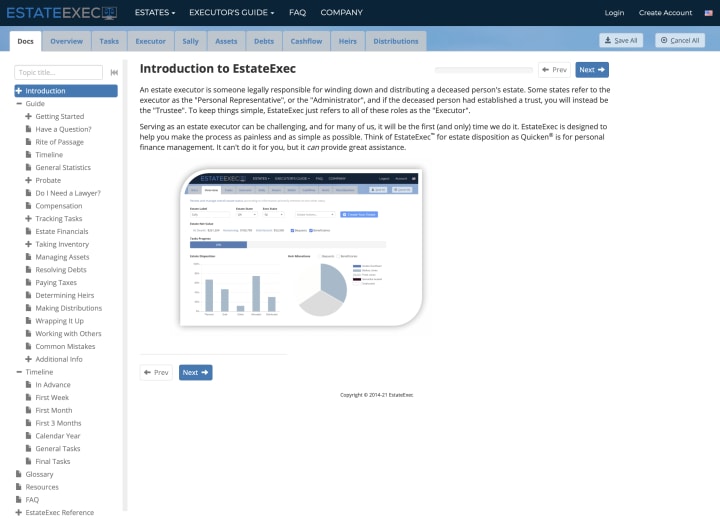Switch to the Overview tab

point(67,41)
